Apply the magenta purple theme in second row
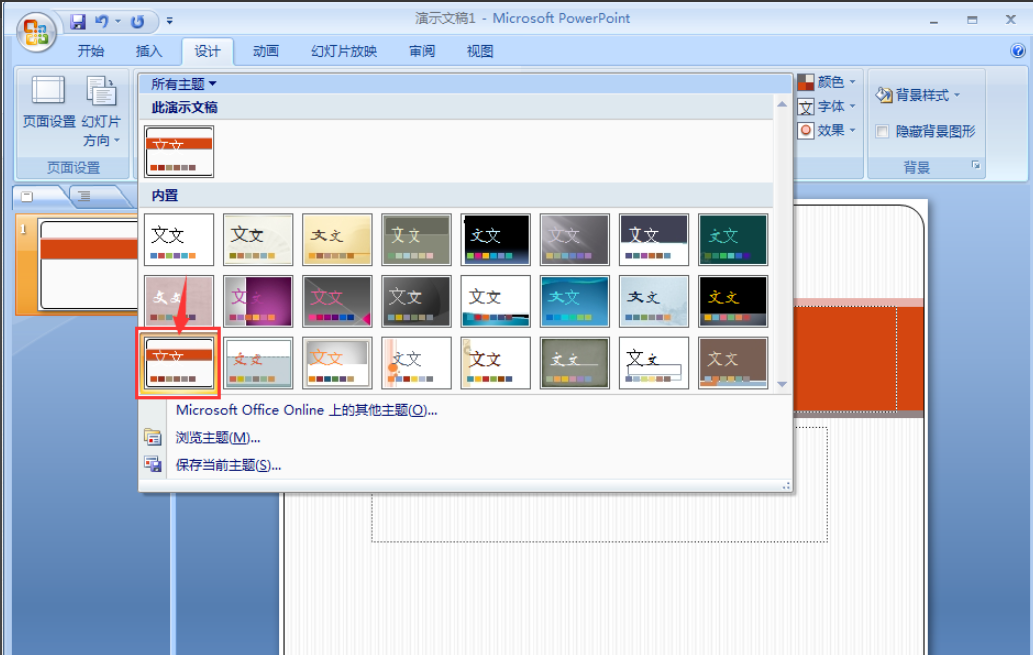The height and width of the screenshot is (655, 1033). (x=258, y=301)
